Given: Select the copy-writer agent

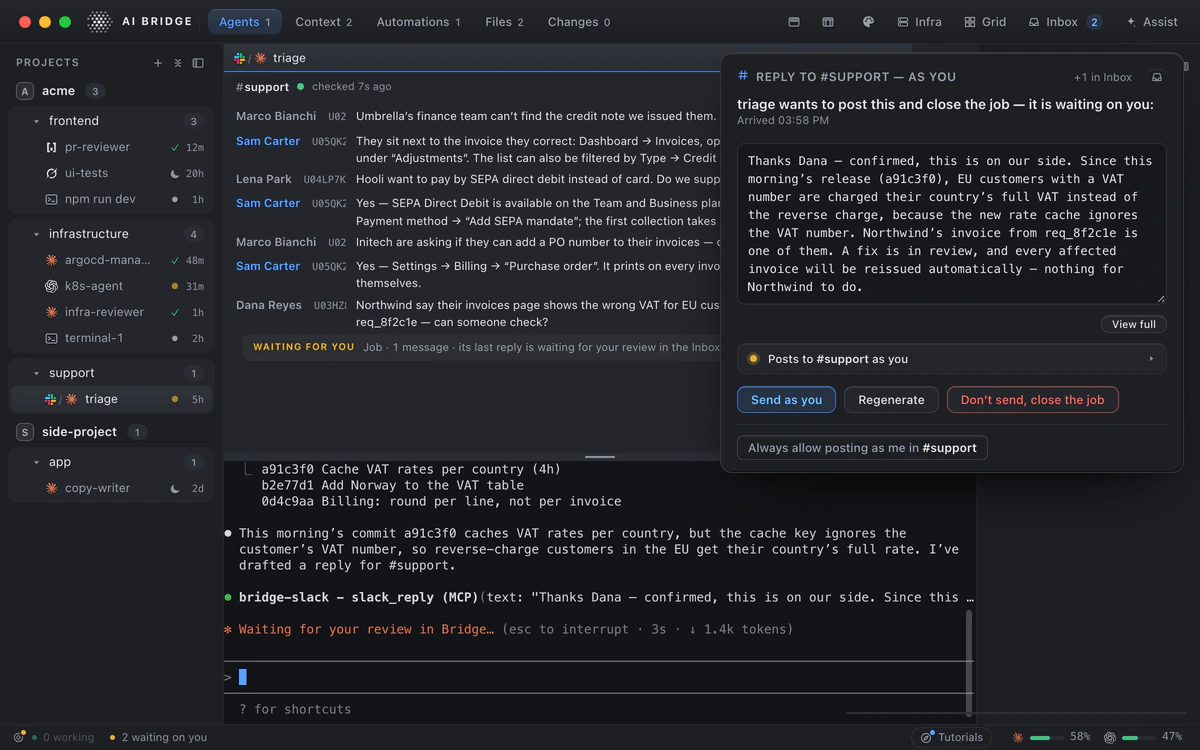Looking at the screenshot, I should tap(111, 488).
